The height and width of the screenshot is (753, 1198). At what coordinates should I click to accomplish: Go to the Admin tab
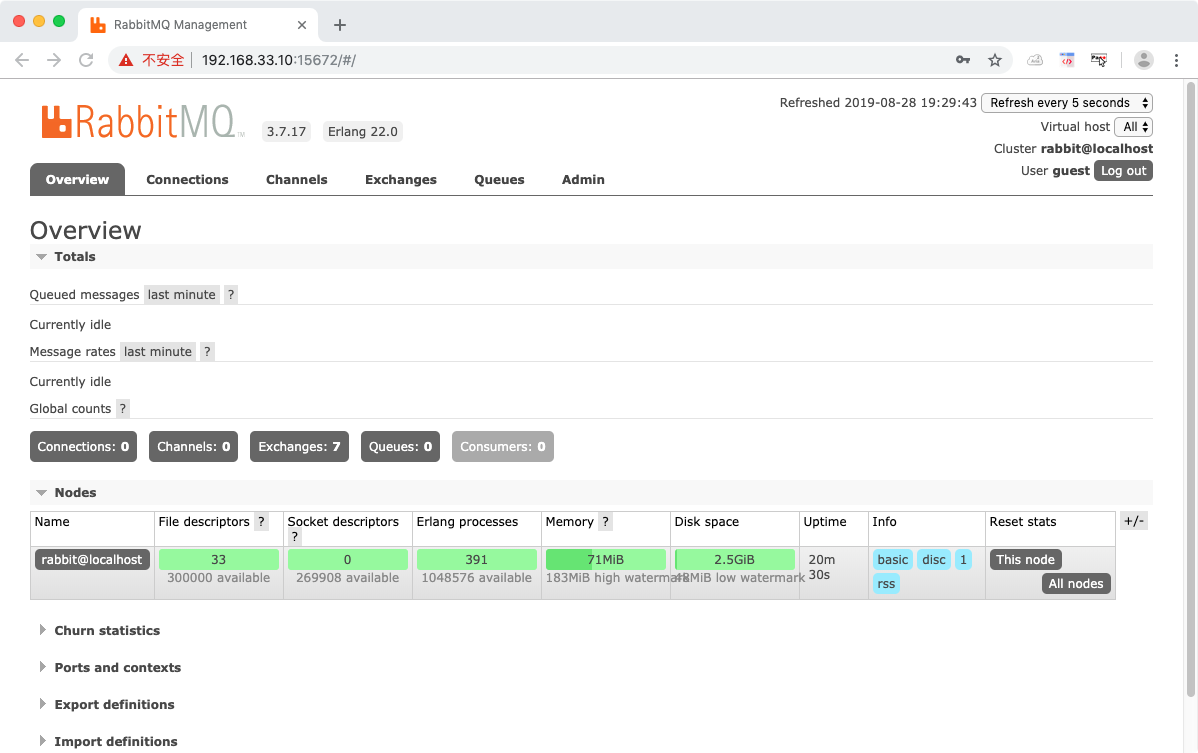pyautogui.click(x=583, y=179)
